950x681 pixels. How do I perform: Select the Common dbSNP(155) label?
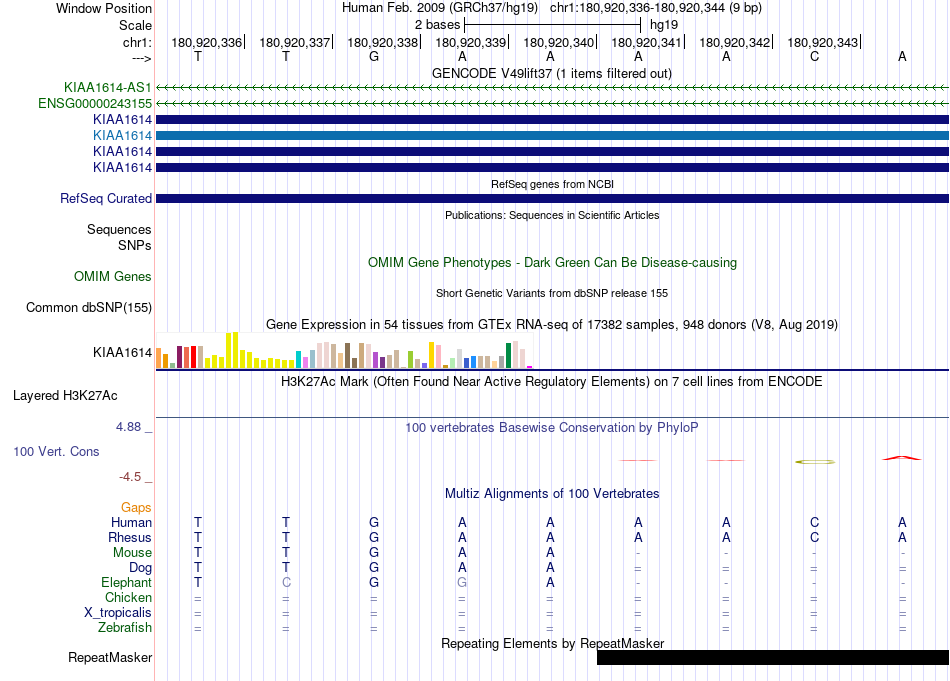pos(89,308)
